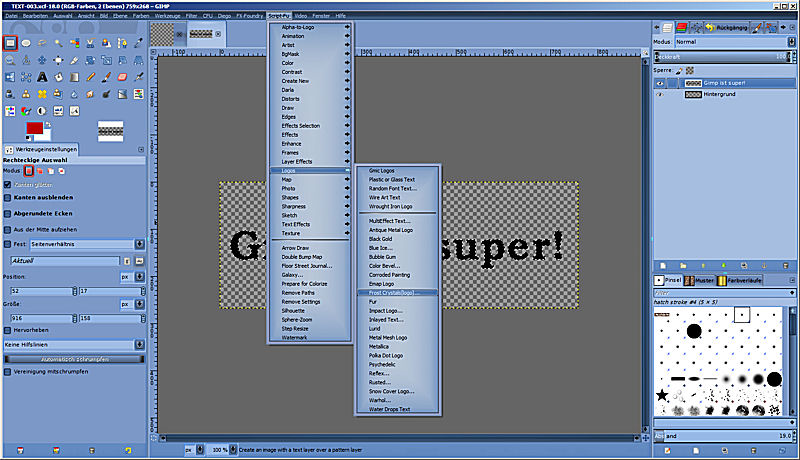Click the brush Filter input field
The width and height of the screenshot is (800, 460).
[x=724, y=293]
